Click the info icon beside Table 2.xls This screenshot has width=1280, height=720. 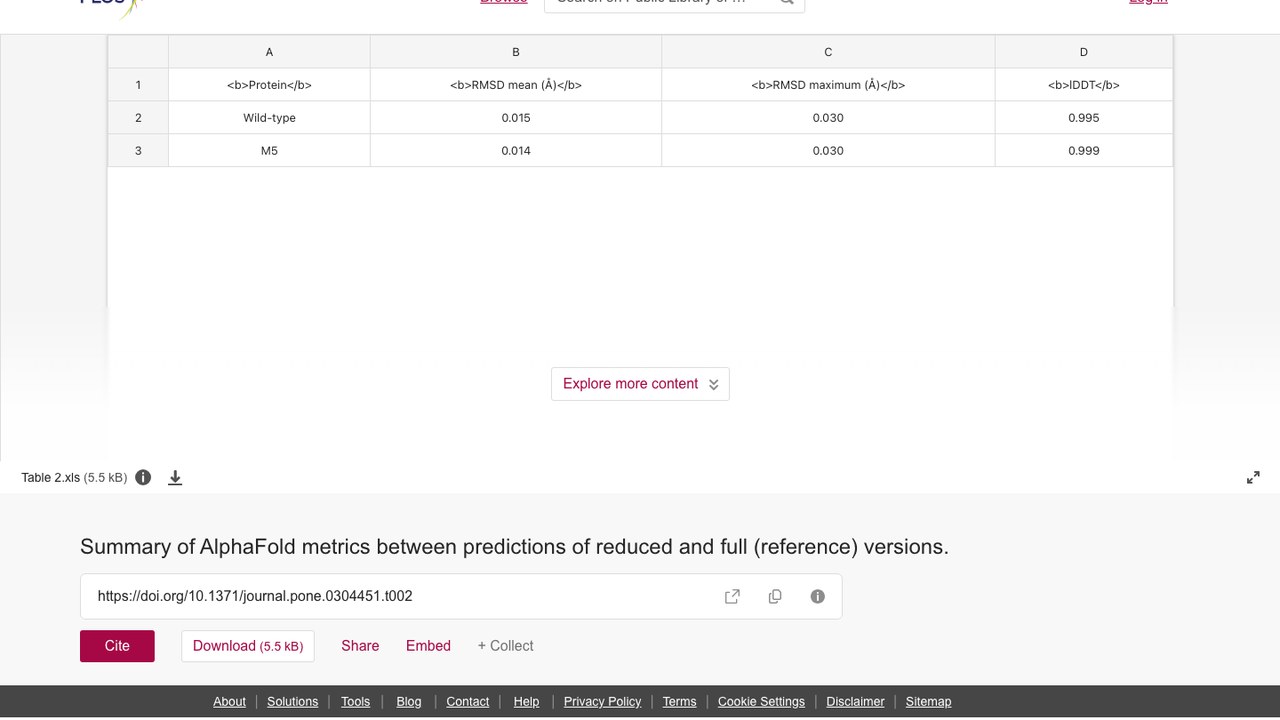point(143,478)
